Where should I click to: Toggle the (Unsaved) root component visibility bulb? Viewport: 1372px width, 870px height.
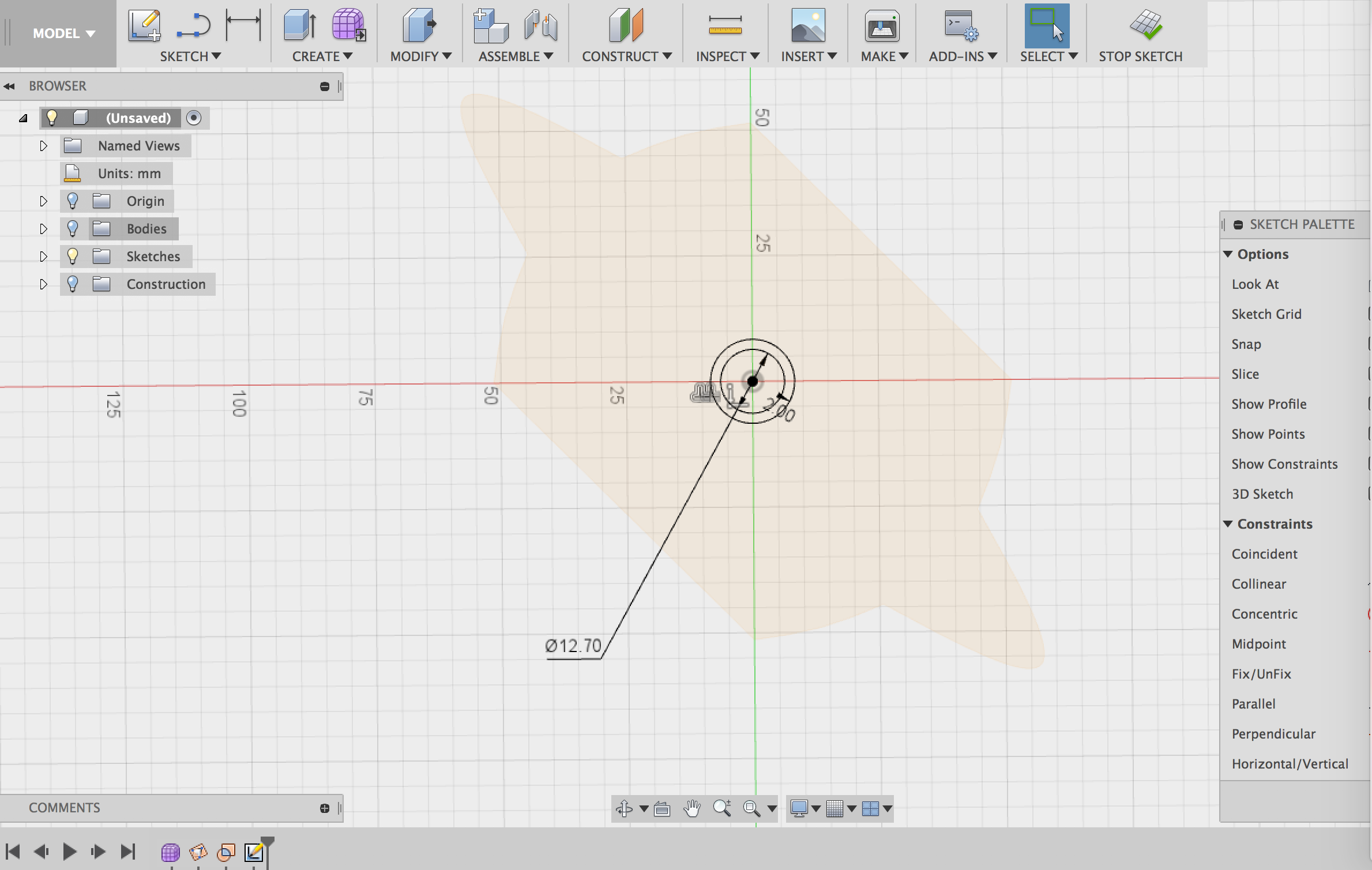(52, 118)
